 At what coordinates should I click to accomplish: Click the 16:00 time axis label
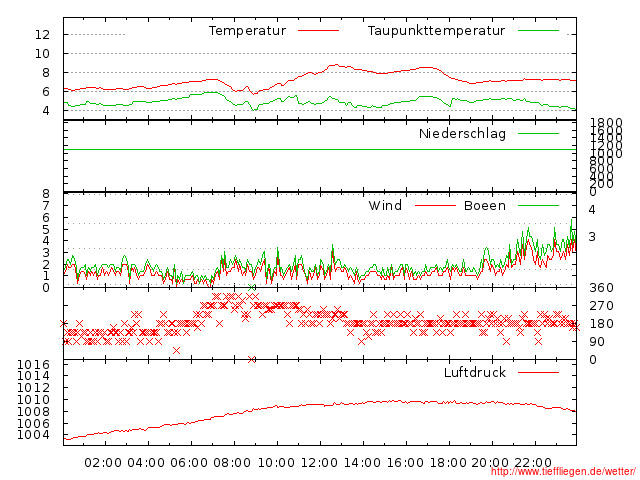click(x=405, y=463)
